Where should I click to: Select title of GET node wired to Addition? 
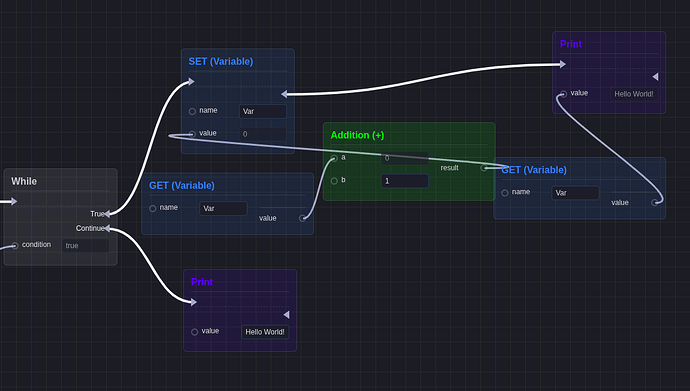[182, 186]
